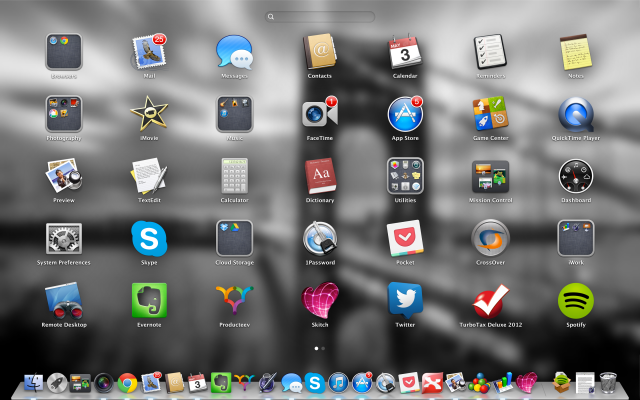Launch Producteev from the Launchpad grid

(x=234, y=300)
